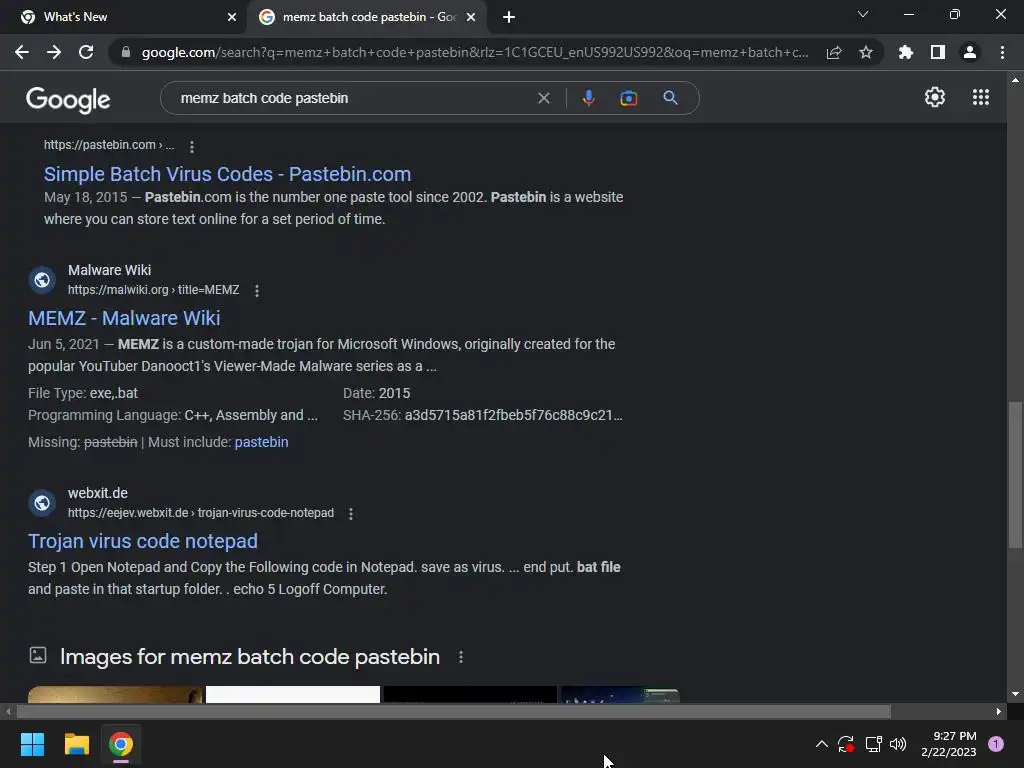The image size is (1024, 768).
Task: Click scroll up arrow on vertical scrollbar
Action: click(1015, 80)
